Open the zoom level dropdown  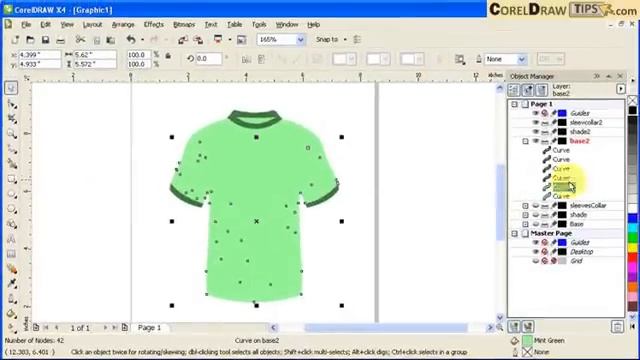coord(300,40)
